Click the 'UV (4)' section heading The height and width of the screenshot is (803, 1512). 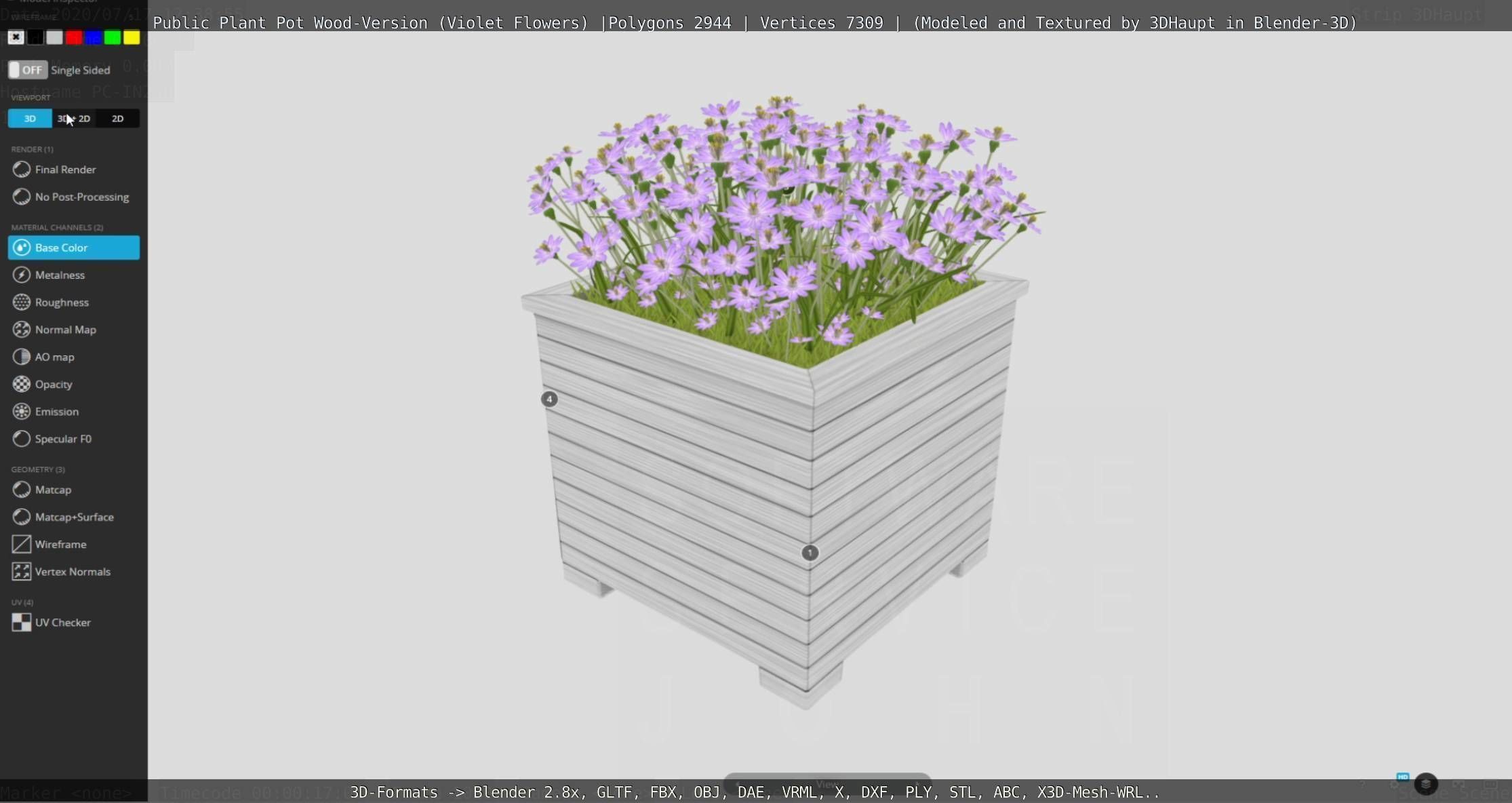tap(22, 602)
